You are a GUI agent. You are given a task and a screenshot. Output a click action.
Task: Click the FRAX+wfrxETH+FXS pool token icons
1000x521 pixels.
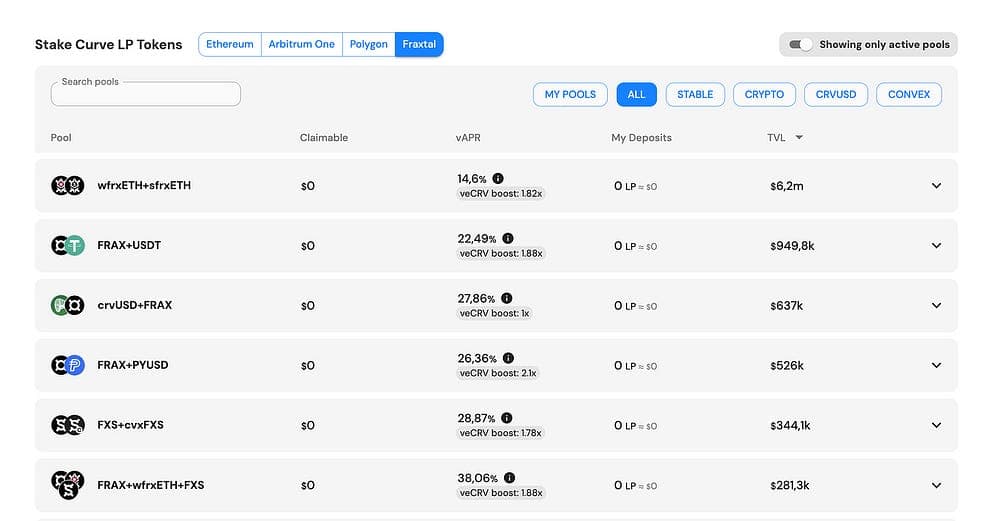(x=68, y=485)
